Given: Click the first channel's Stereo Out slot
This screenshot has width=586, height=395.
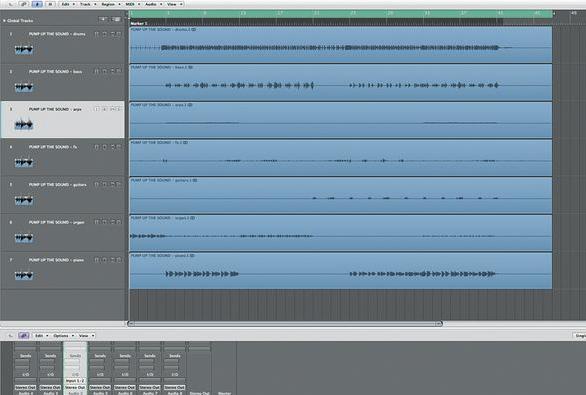Looking at the screenshot, I should [x=25, y=388].
